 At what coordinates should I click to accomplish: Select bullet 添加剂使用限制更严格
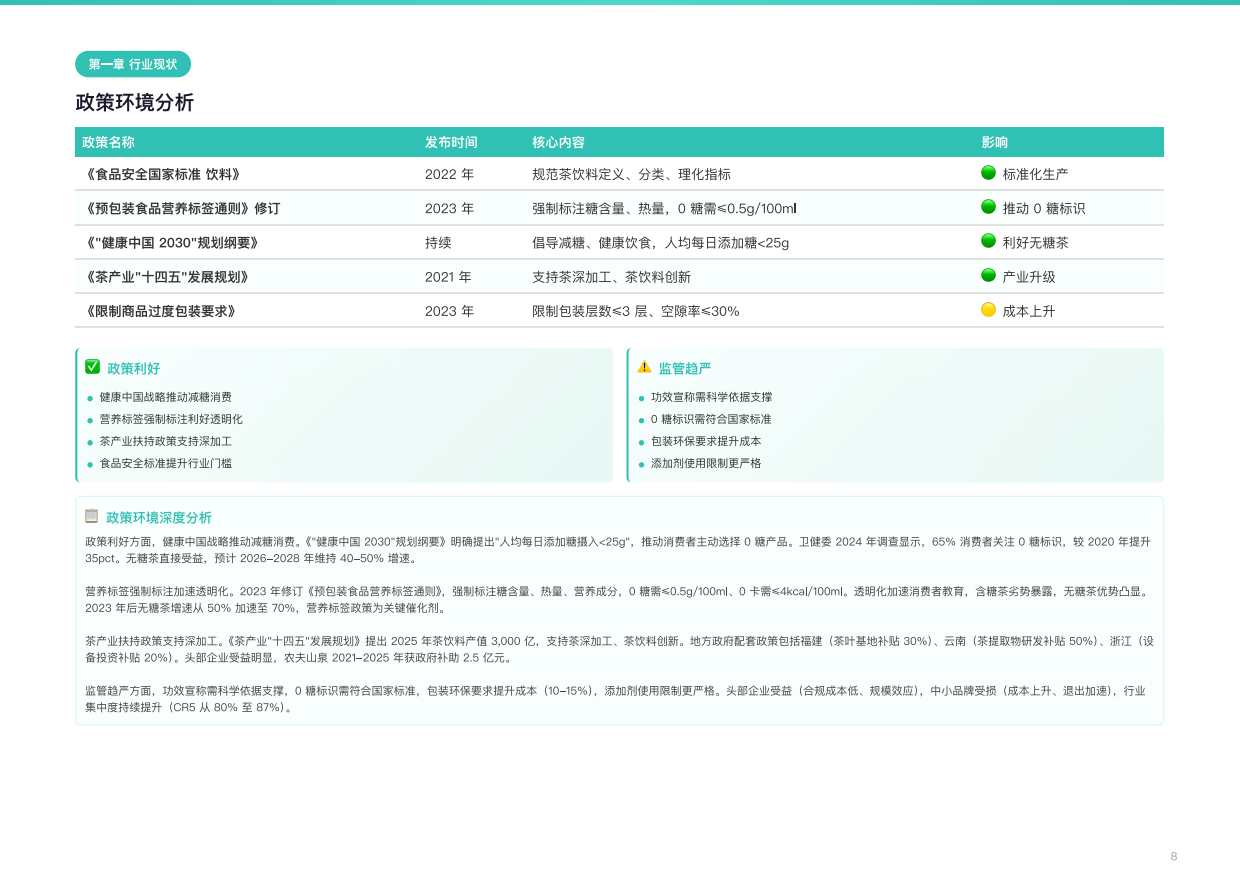[x=706, y=463]
